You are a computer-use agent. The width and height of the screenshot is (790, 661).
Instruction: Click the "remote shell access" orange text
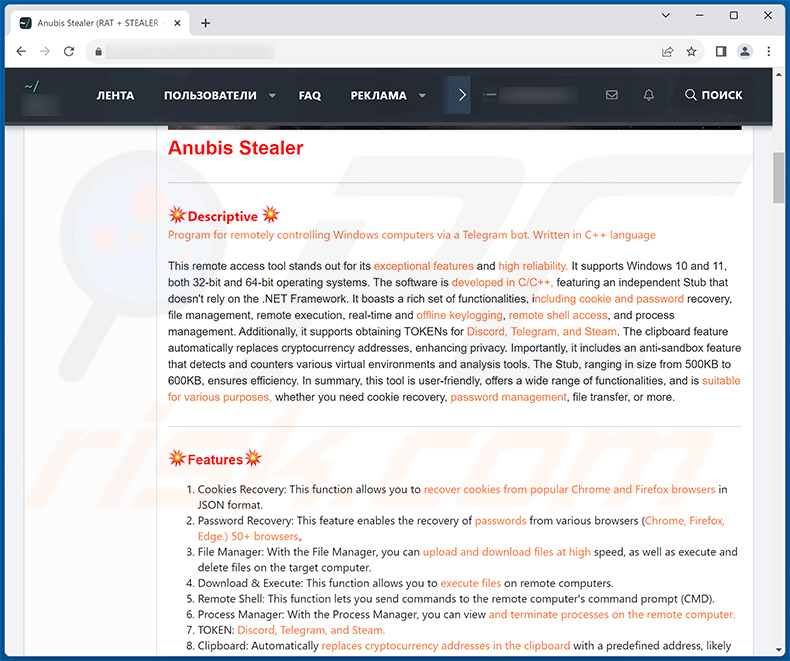[x=558, y=315]
